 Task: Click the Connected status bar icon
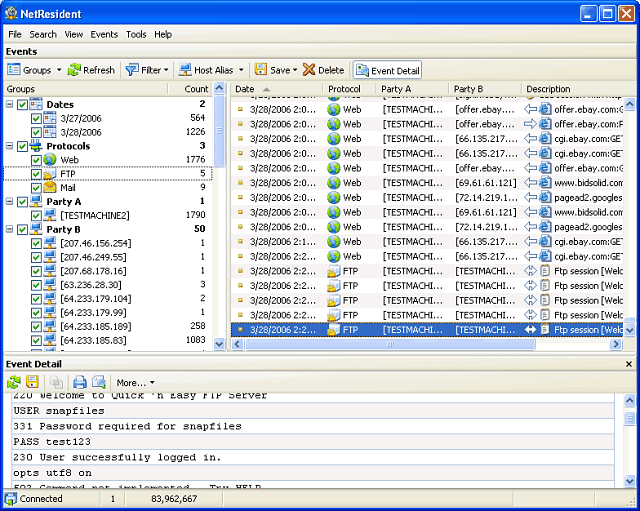coord(11,499)
